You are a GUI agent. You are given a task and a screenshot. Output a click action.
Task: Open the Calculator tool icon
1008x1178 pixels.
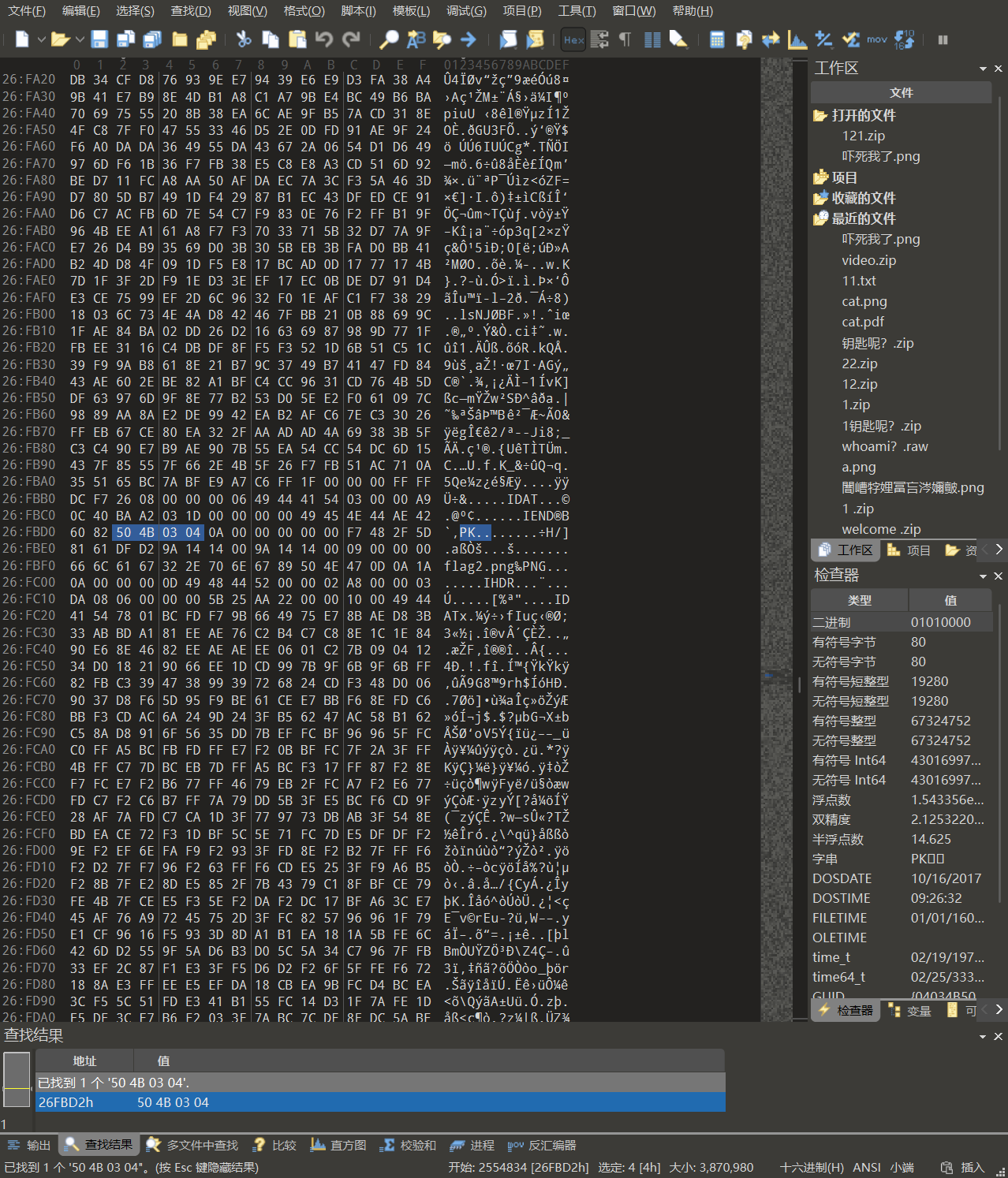click(x=717, y=39)
